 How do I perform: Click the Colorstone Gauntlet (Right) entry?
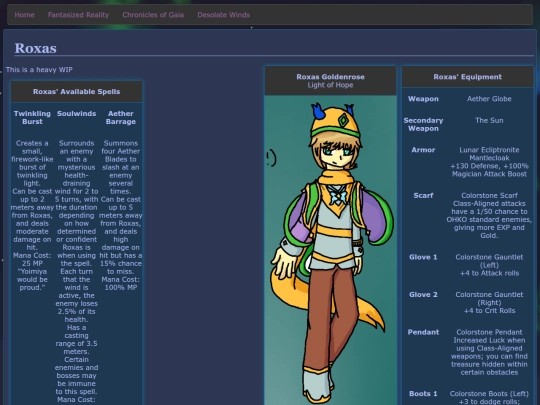[x=489, y=303]
